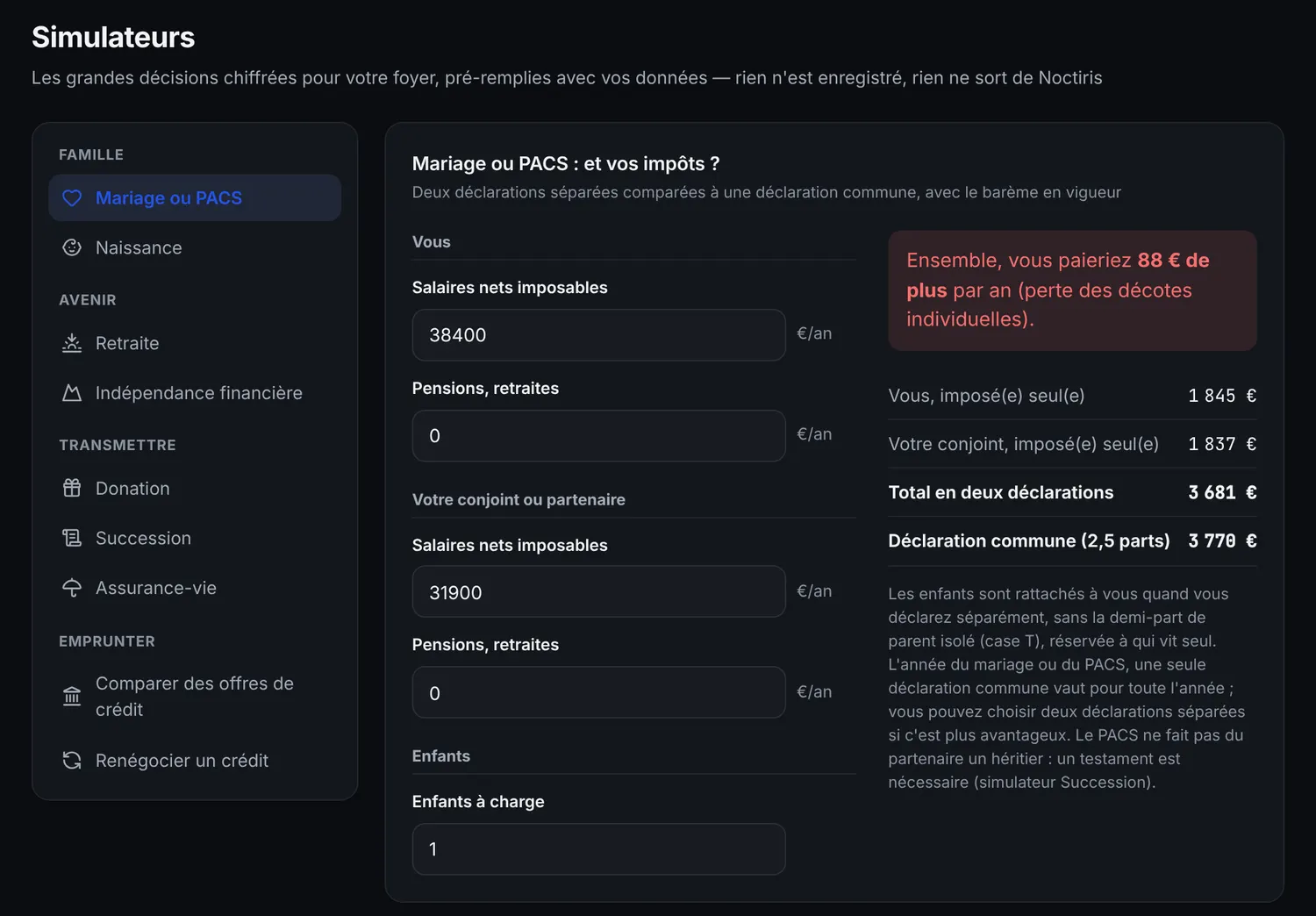The width and height of the screenshot is (1316, 916).
Task: Click the baby face icon beside Naissance
Action: (x=72, y=248)
